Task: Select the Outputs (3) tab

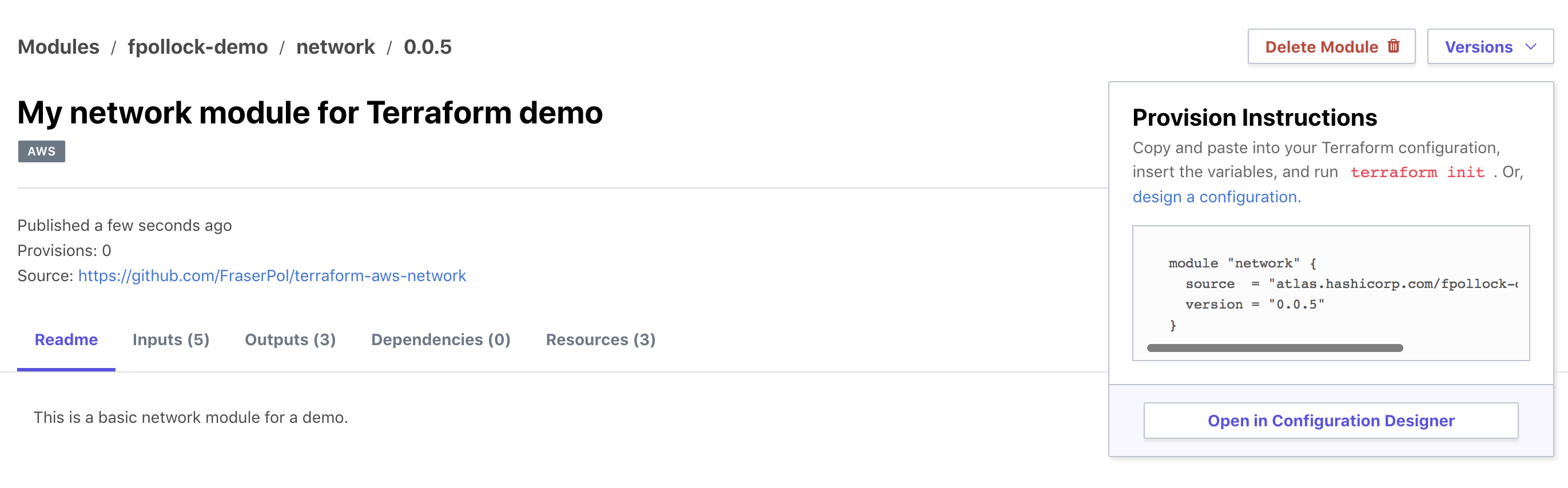Action: 290,339
